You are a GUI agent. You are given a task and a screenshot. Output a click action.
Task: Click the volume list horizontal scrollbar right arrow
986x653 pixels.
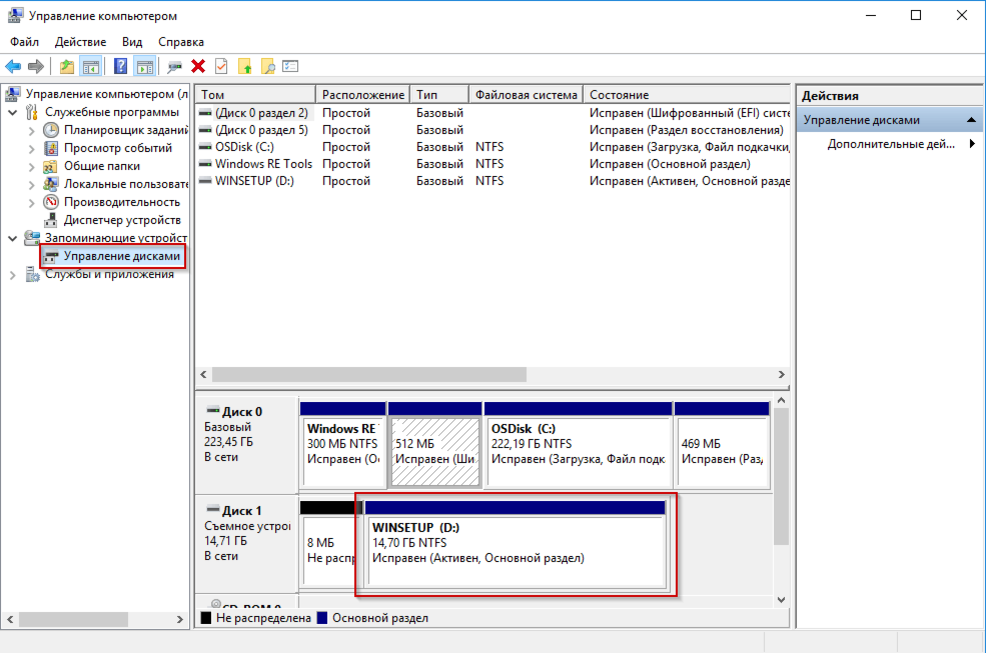click(x=782, y=374)
